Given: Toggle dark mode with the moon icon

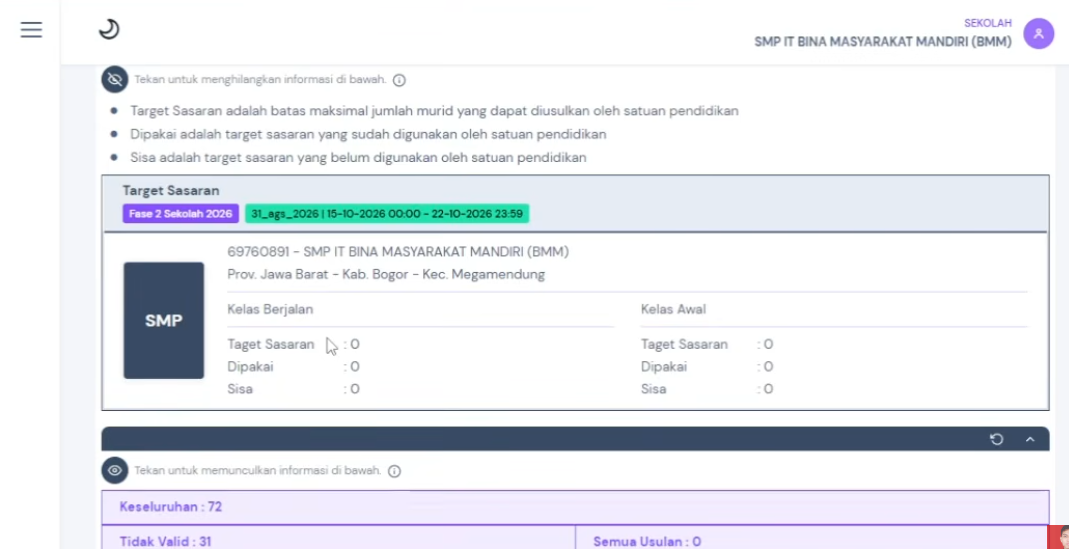Looking at the screenshot, I should coord(109,29).
